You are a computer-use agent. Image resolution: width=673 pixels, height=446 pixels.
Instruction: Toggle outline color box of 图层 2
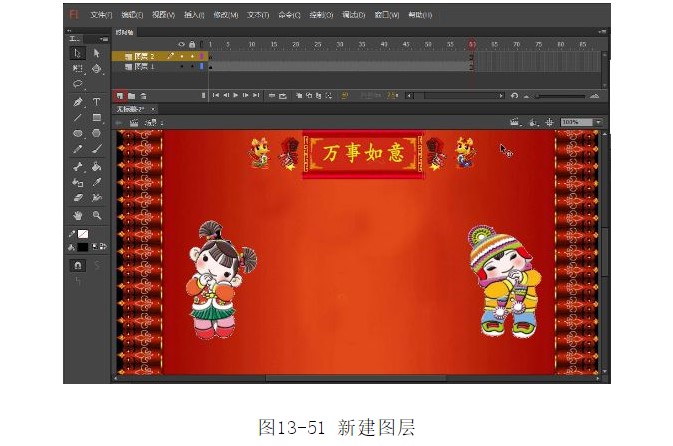click(x=200, y=57)
